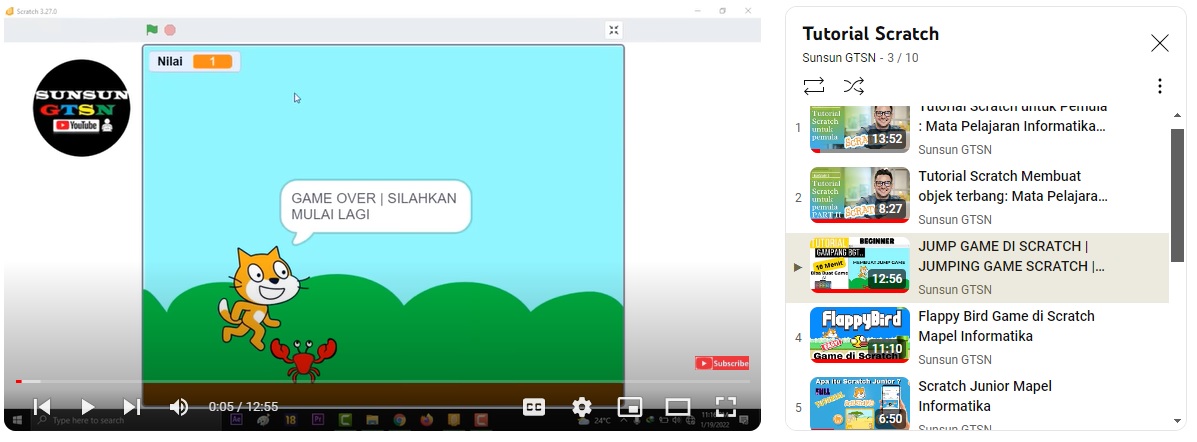Screen dimensions: 1197x442
Task: Click the 0:05 / 12:55 time display
Action: pyautogui.click(x=244, y=407)
